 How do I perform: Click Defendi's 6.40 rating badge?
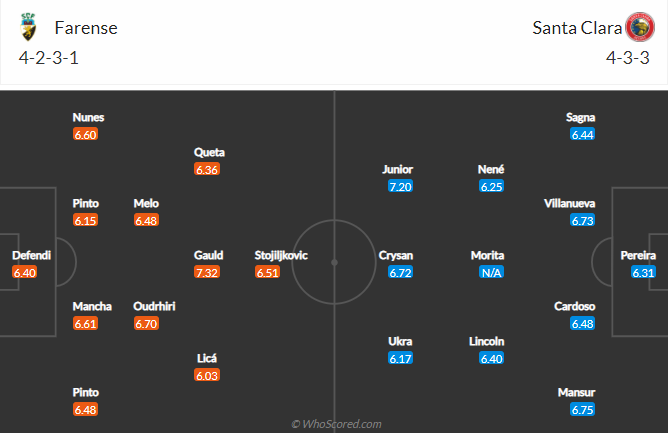click(25, 272)
